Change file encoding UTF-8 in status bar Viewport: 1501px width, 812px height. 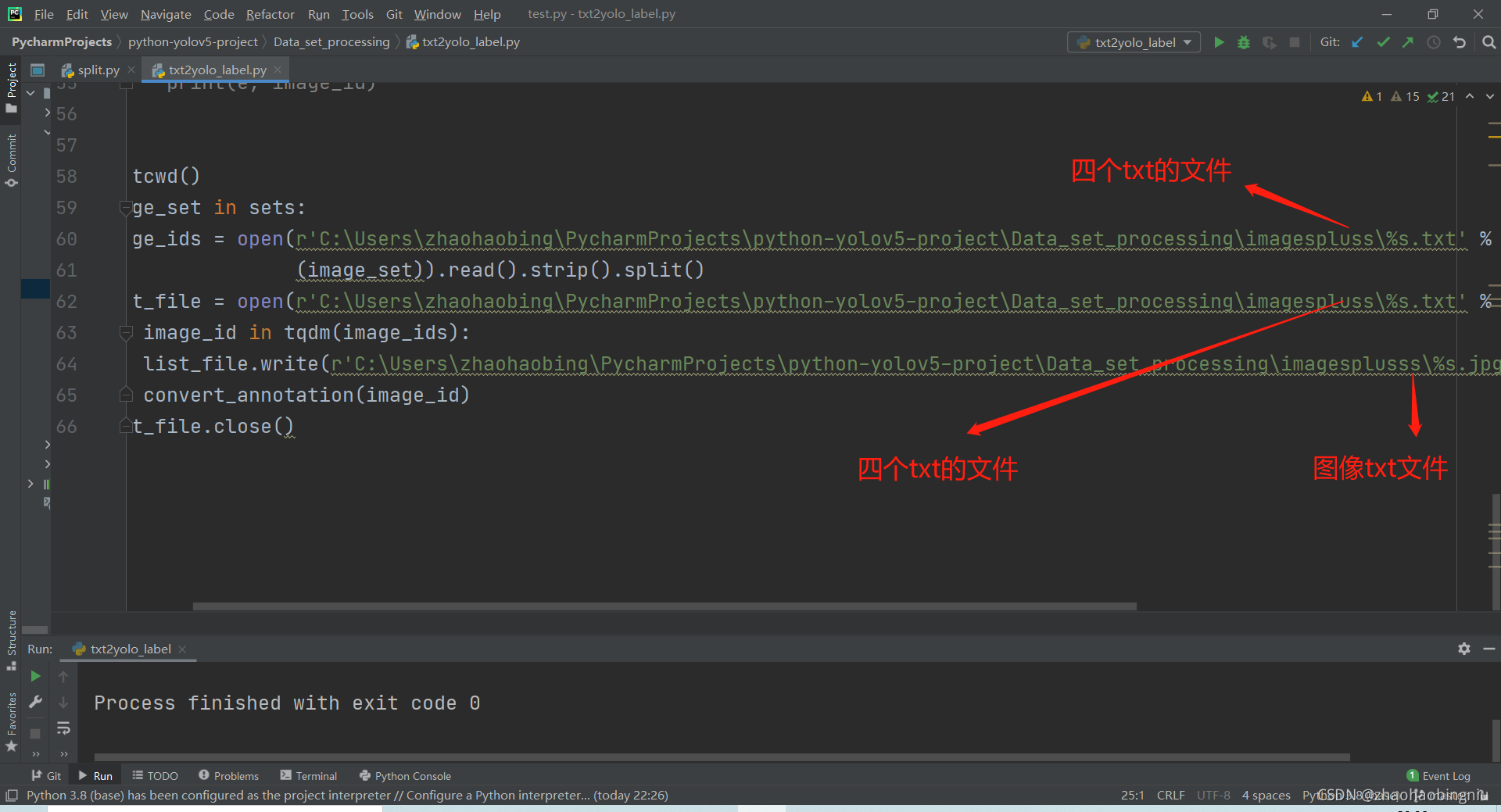click(x=1213, y=796)
